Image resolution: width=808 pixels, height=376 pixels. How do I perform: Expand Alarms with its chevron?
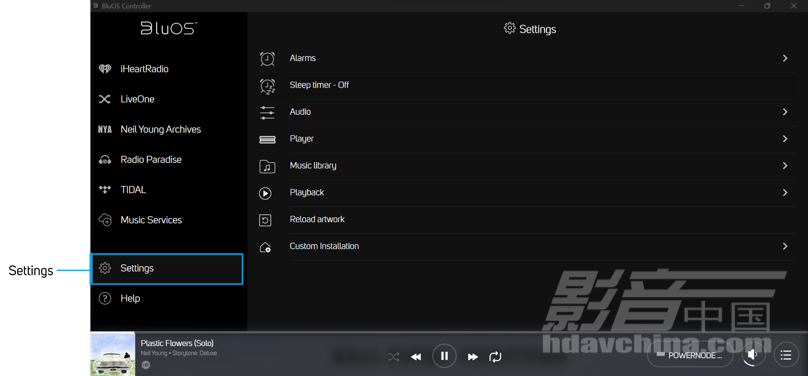click(785, 58)
